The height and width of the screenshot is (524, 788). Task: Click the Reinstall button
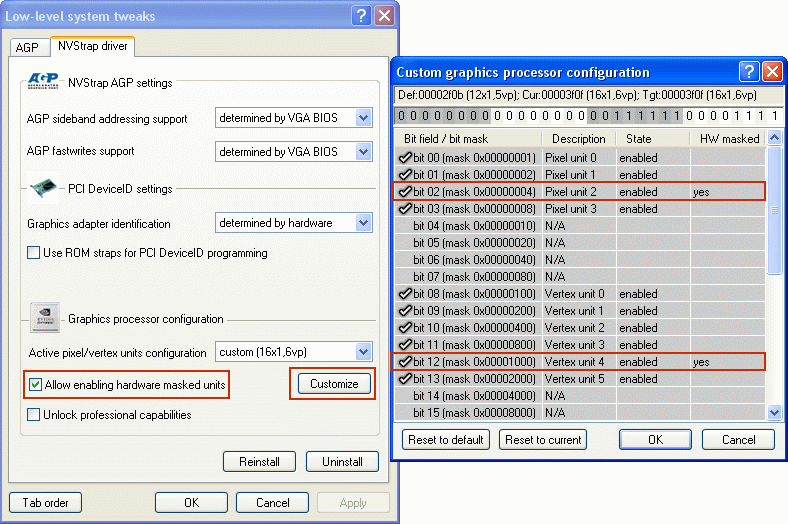259,462
